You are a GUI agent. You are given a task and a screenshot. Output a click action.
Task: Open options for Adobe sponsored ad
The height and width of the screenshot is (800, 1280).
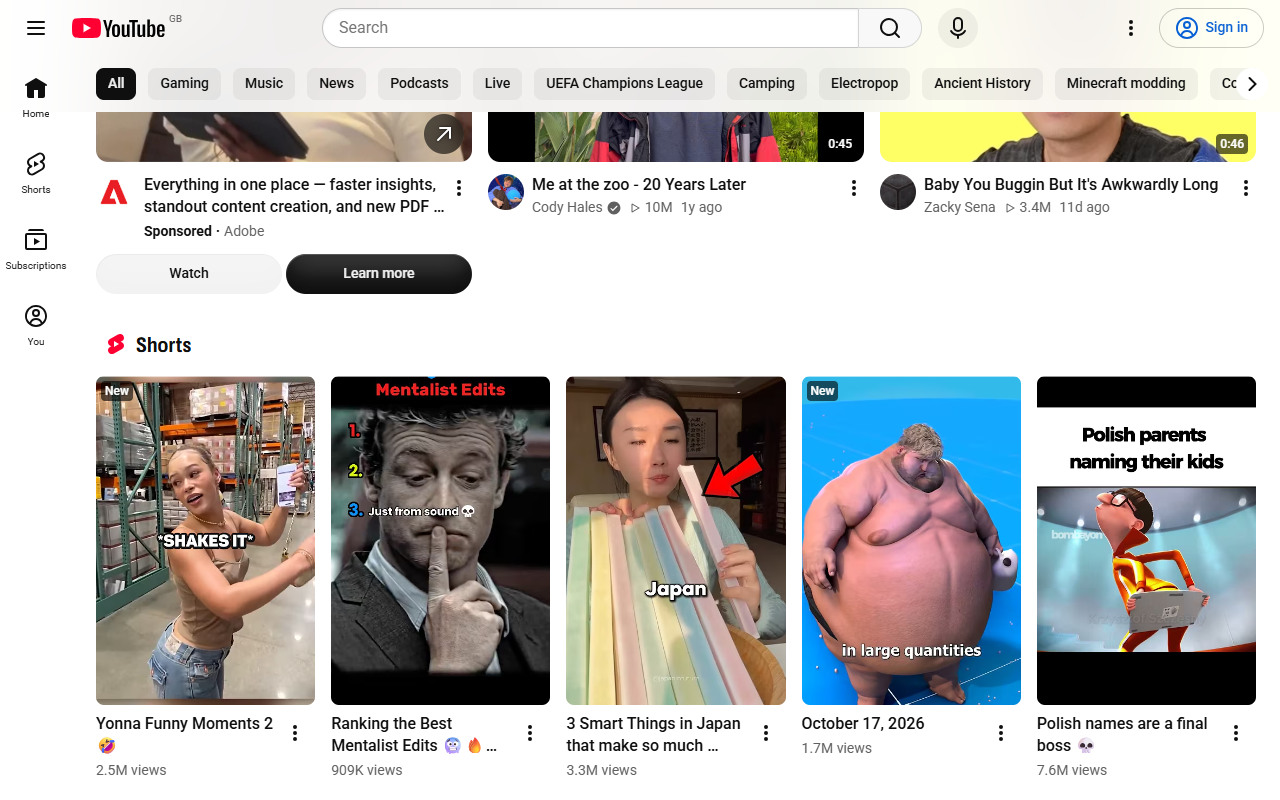[x=459, y=188]
